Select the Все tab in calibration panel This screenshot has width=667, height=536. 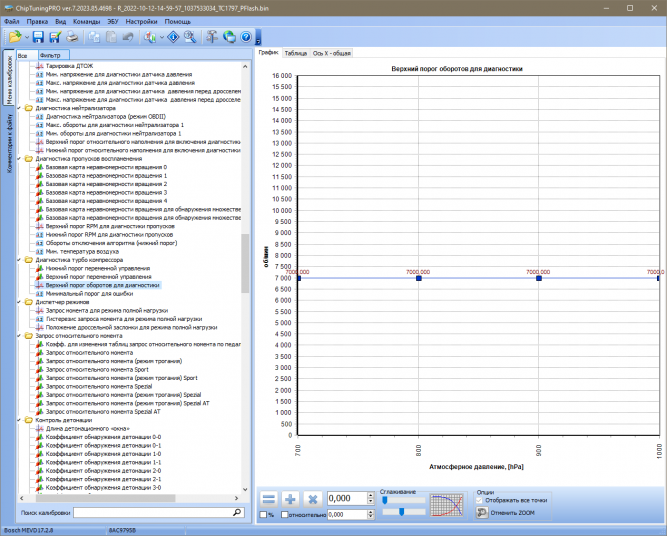pyautogui.click(x=27, y=55)
